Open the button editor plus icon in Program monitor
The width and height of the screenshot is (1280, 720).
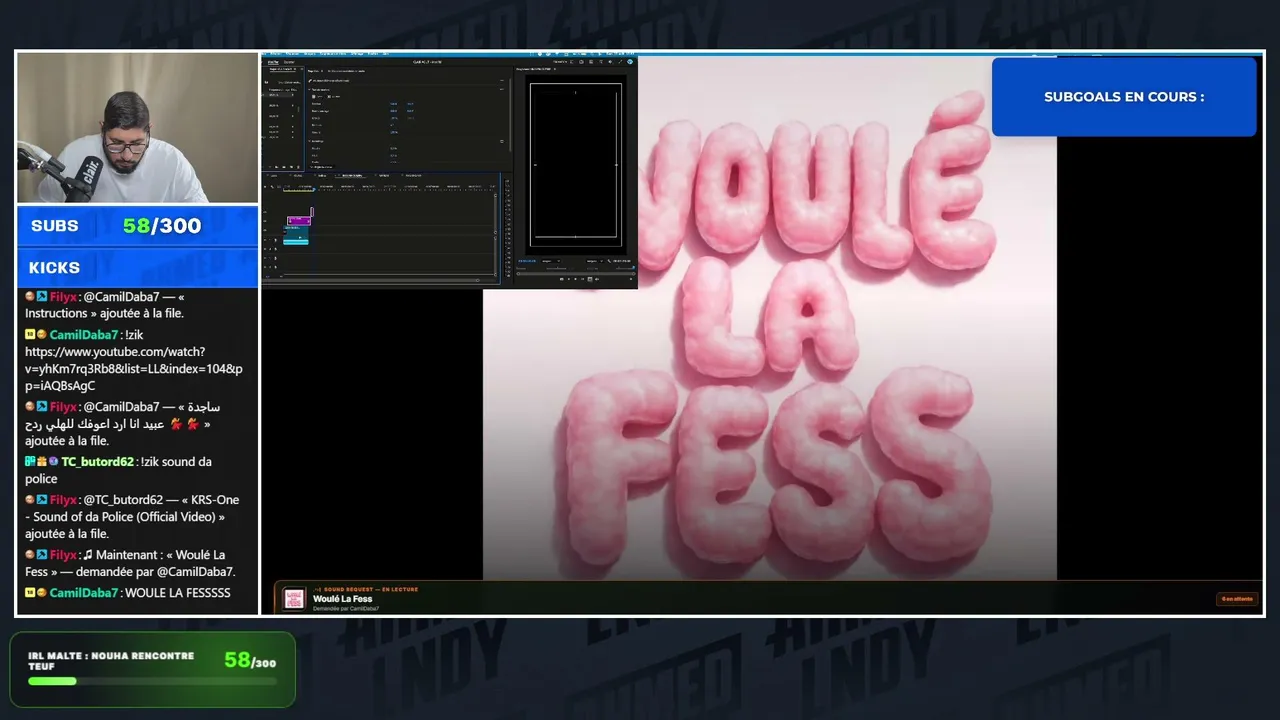630,280
